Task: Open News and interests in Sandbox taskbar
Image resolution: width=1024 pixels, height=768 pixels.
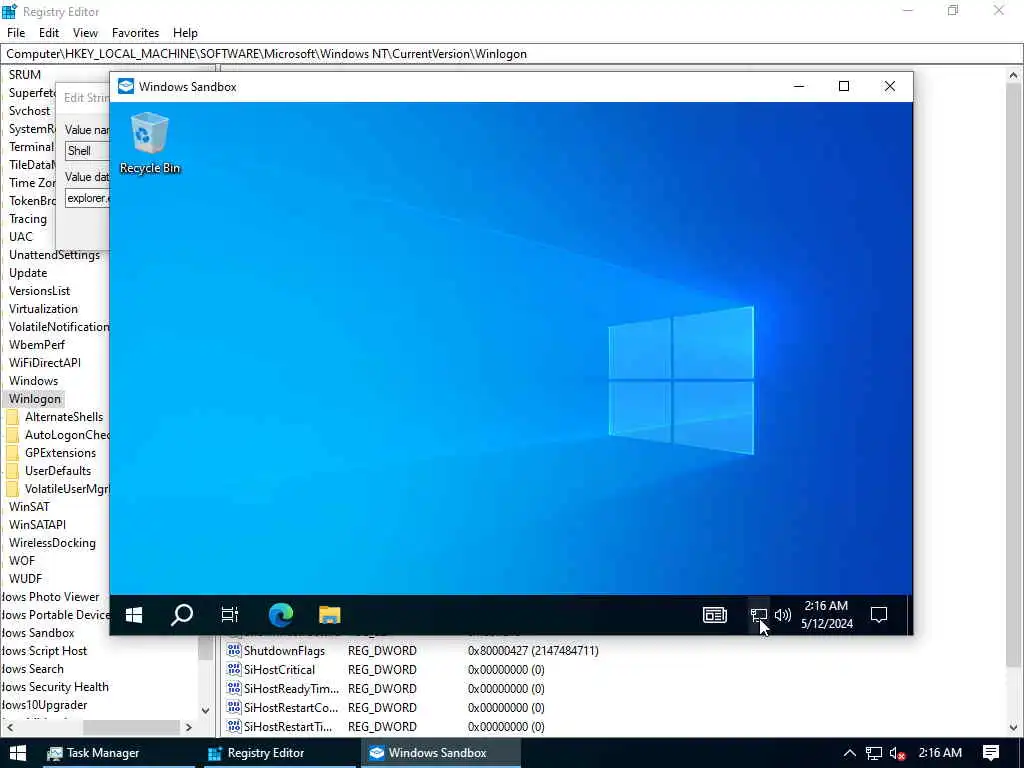Action: 714,615
